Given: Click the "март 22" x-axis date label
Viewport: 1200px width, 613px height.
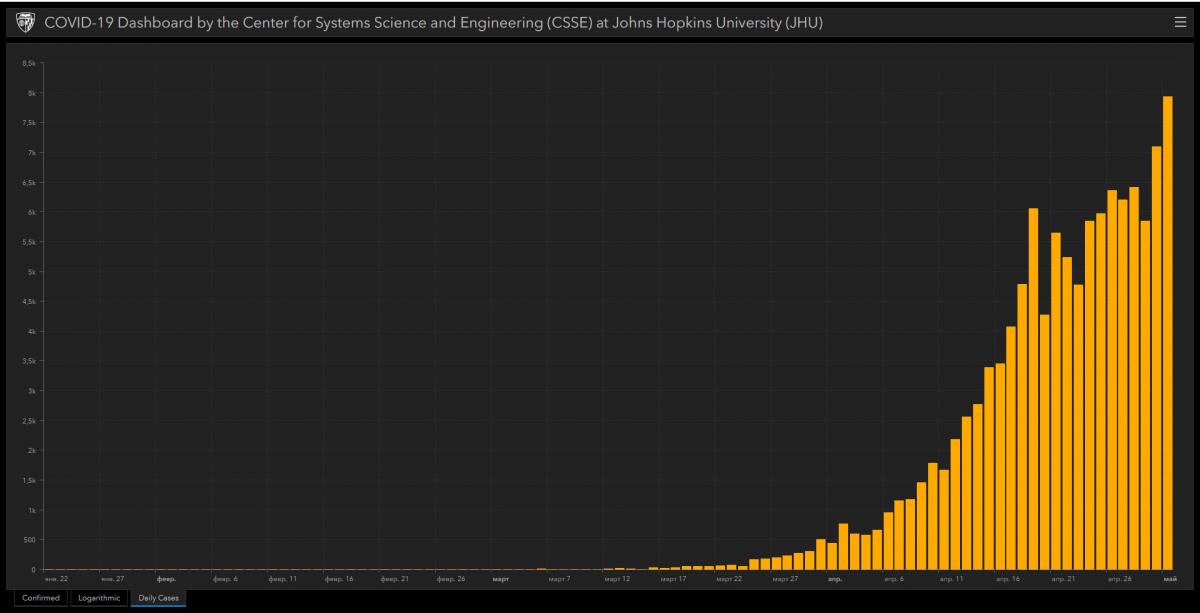Looking at the screenshot, I should coord(729,579).
